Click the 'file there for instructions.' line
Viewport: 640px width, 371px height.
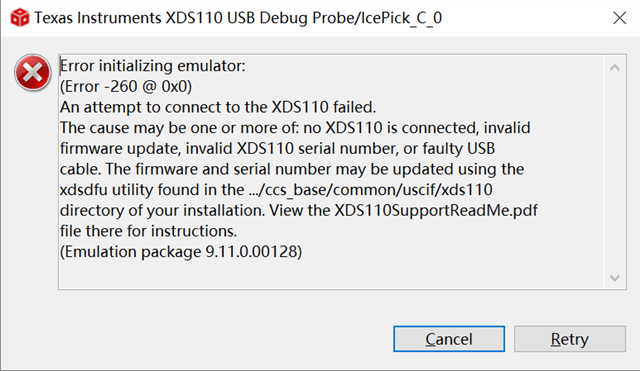[148, 231]
